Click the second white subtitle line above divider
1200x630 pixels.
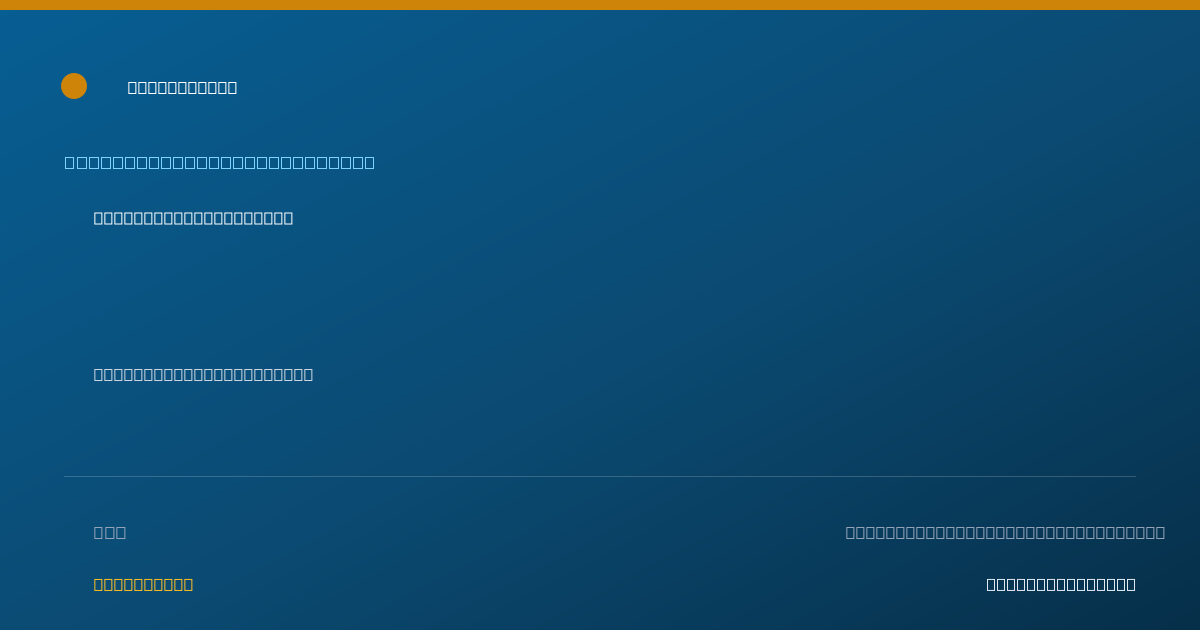click(x=203, y=374)
